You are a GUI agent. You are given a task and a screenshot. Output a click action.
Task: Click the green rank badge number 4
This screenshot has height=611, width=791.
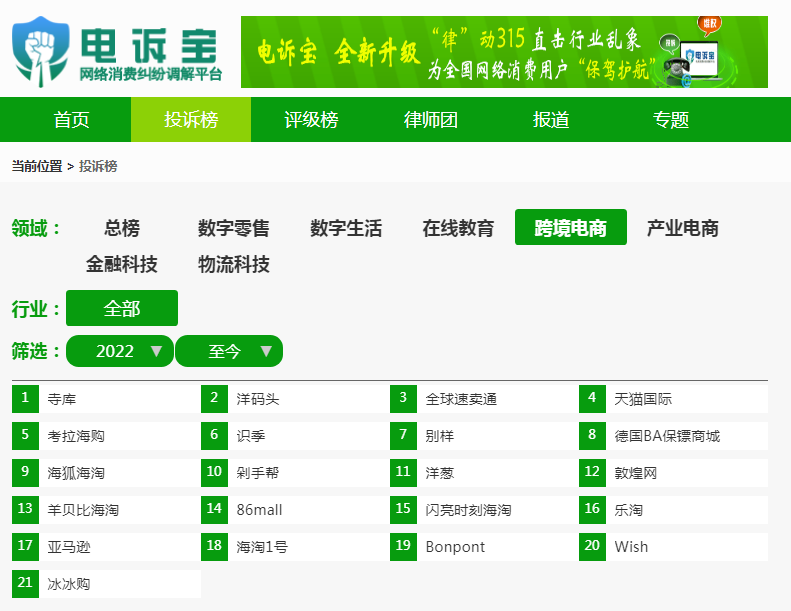[592, 399]
